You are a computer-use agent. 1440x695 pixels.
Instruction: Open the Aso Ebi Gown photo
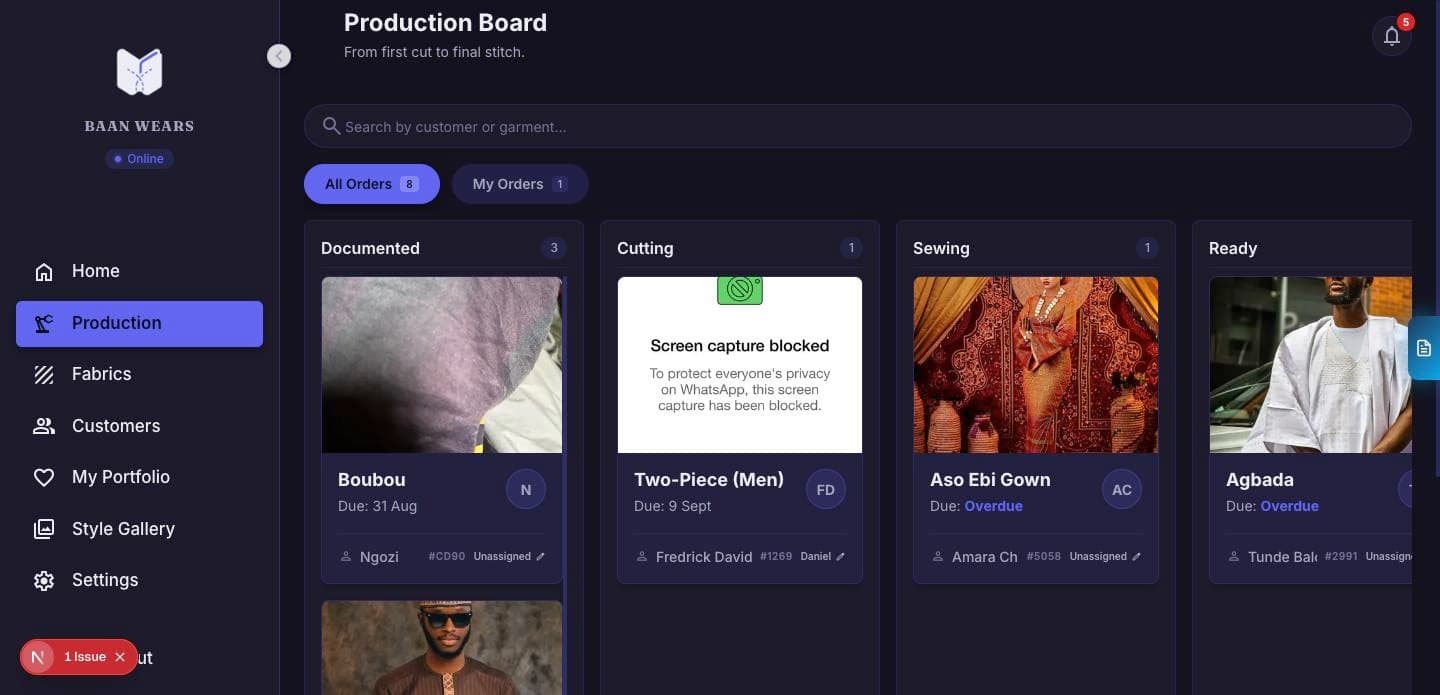tap(1036, 365)
